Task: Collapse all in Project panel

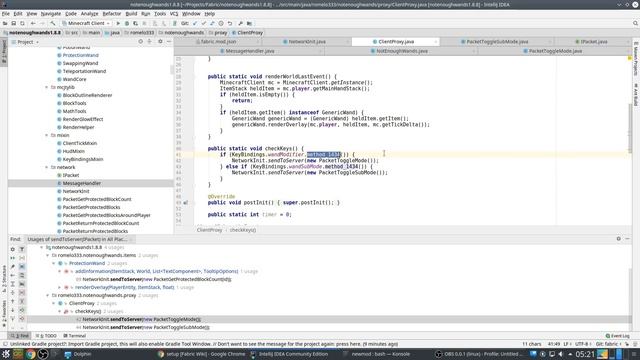Action: (x=149, y=42)
